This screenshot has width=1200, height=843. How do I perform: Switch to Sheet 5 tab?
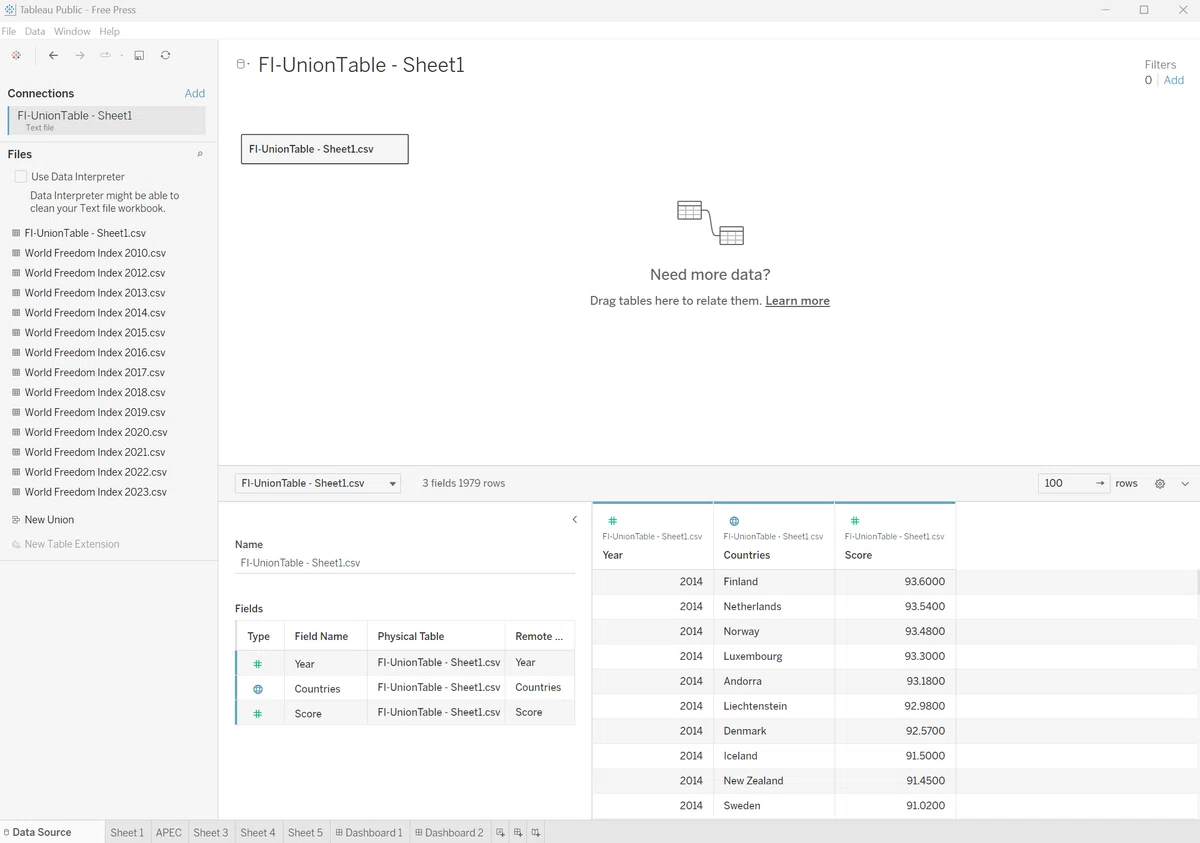tap(305, 832)
